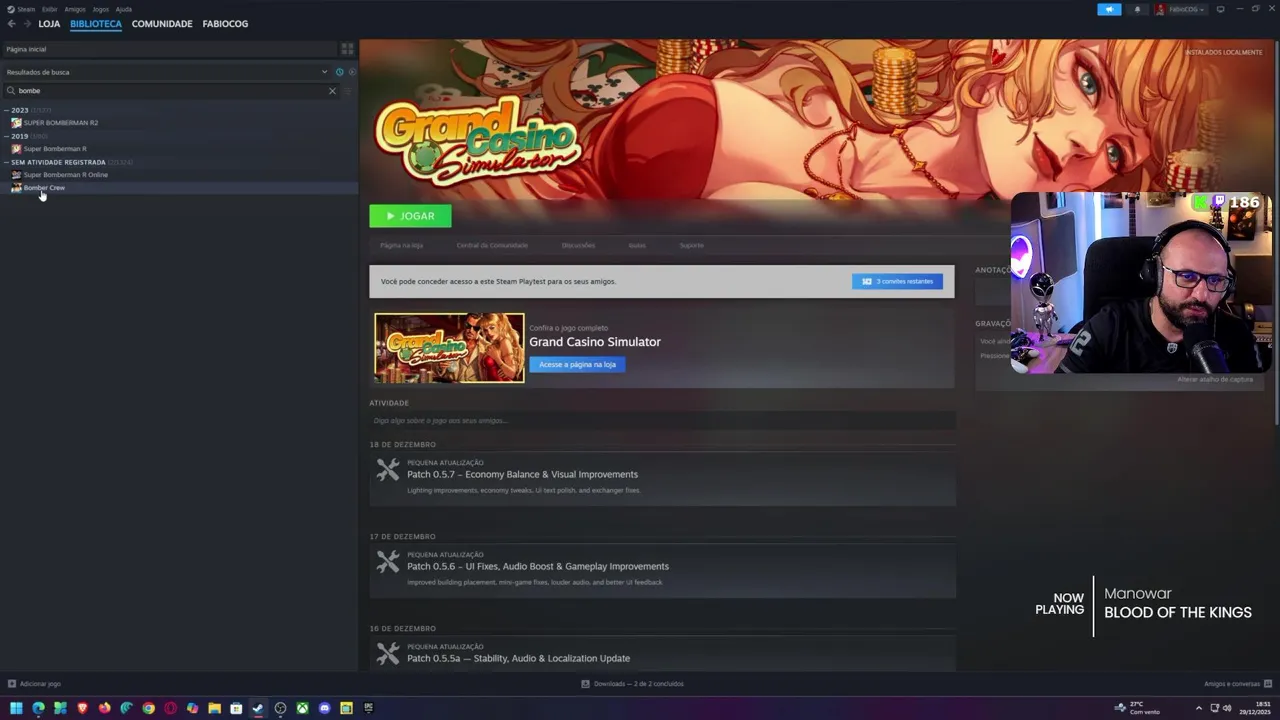This screenshot has width=1280, height=720.
Task: Go back using the back arrow
Action: click(11, 23)
